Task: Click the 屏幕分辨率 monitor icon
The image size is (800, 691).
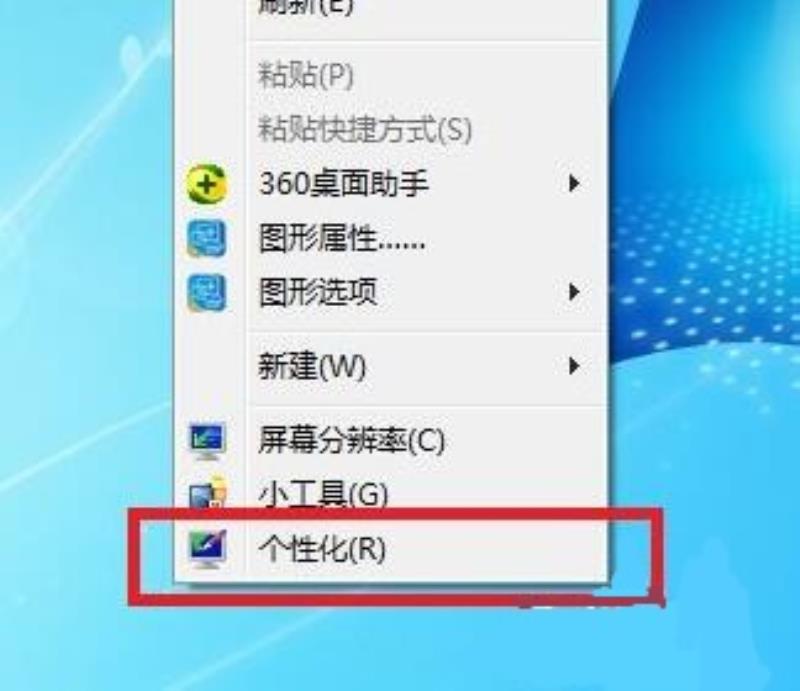Action: coord(207,441)
